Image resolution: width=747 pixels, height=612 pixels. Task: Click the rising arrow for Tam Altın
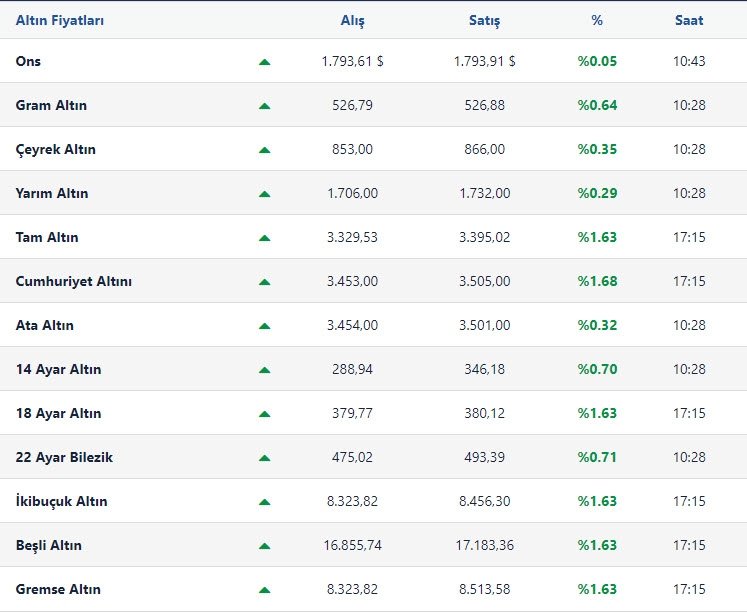coord(264,238)
